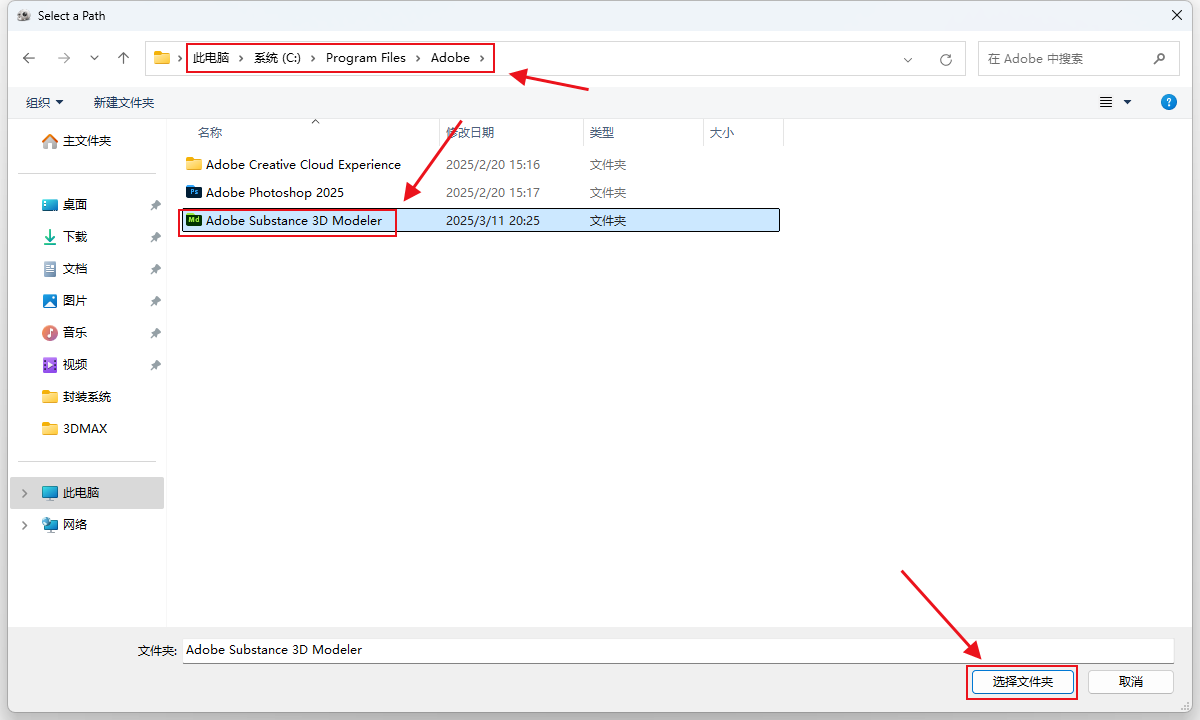Open 音乐 in sidebar
The height and width of the screenshot is (720, 1200).
75,332
